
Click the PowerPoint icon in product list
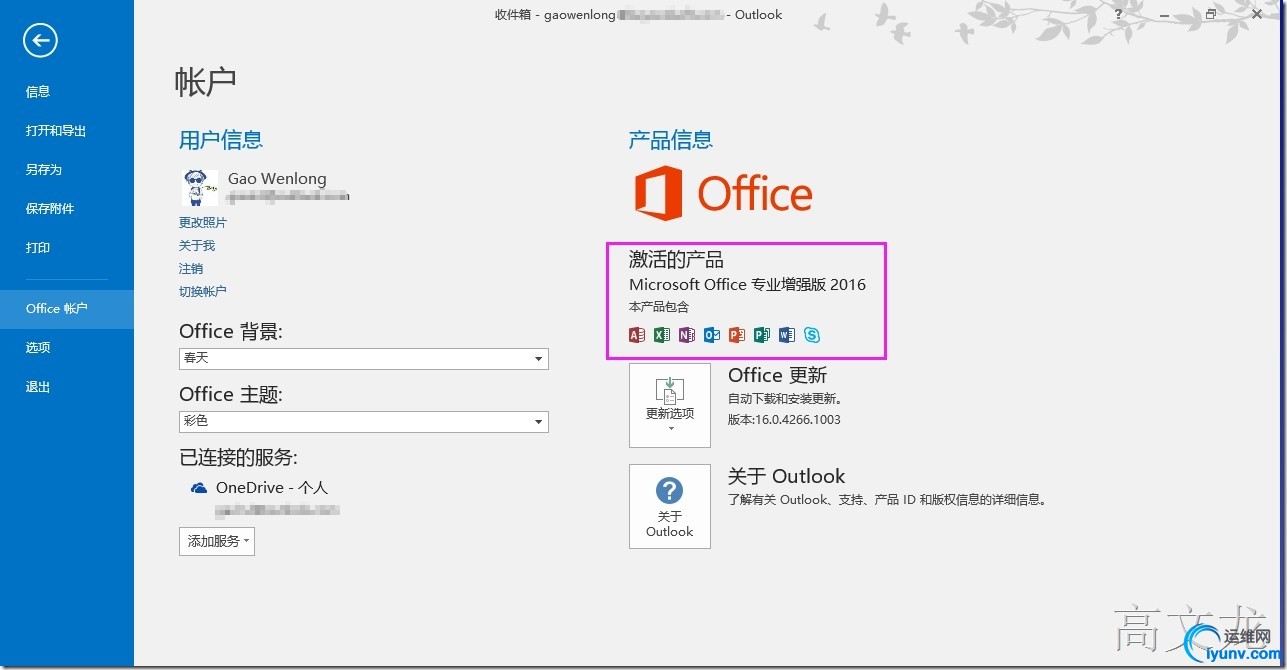pyautogui.click(x=737, y=335)
